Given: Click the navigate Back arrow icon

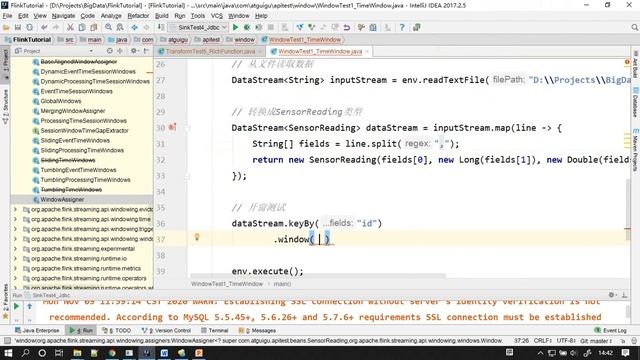Looking at the screenshot, I should (x=134, y=27).
